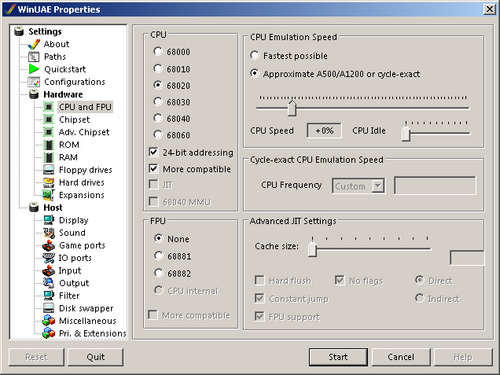Click the green Quickstart arrow icon
The image size is (500, 375).
tap(34, 69)
